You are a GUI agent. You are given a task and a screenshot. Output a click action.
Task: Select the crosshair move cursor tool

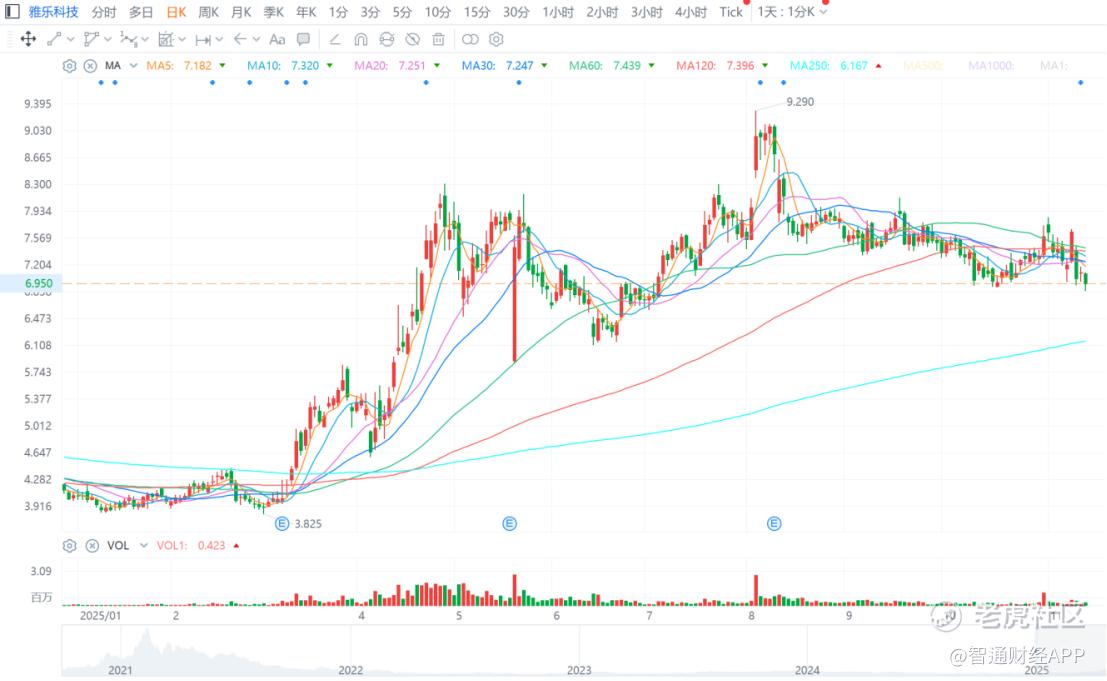tap(28, 40)
